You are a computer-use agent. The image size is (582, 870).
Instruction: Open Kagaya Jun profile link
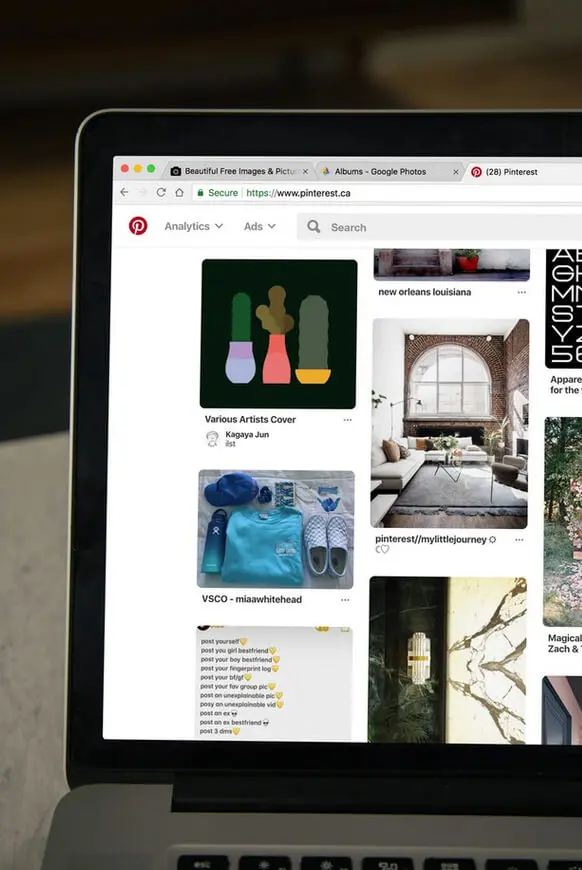point(247,434)
